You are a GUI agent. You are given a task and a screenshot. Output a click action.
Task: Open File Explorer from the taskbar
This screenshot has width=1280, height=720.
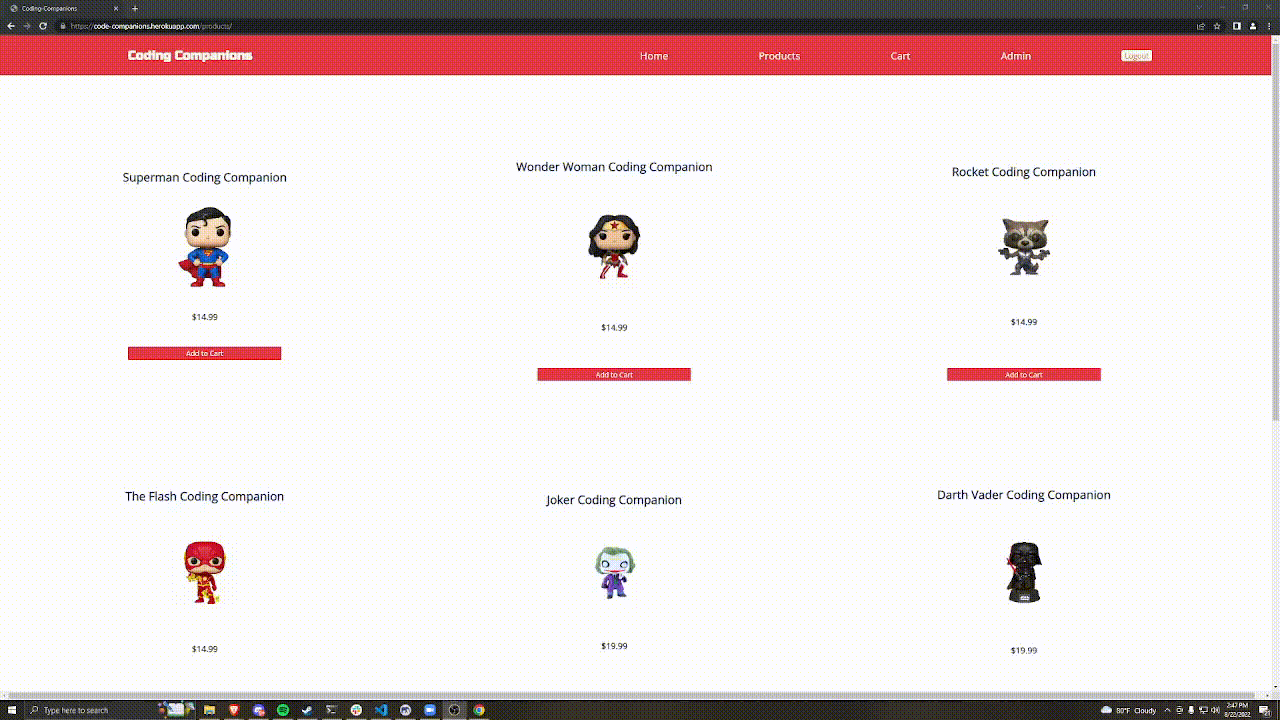209,710
